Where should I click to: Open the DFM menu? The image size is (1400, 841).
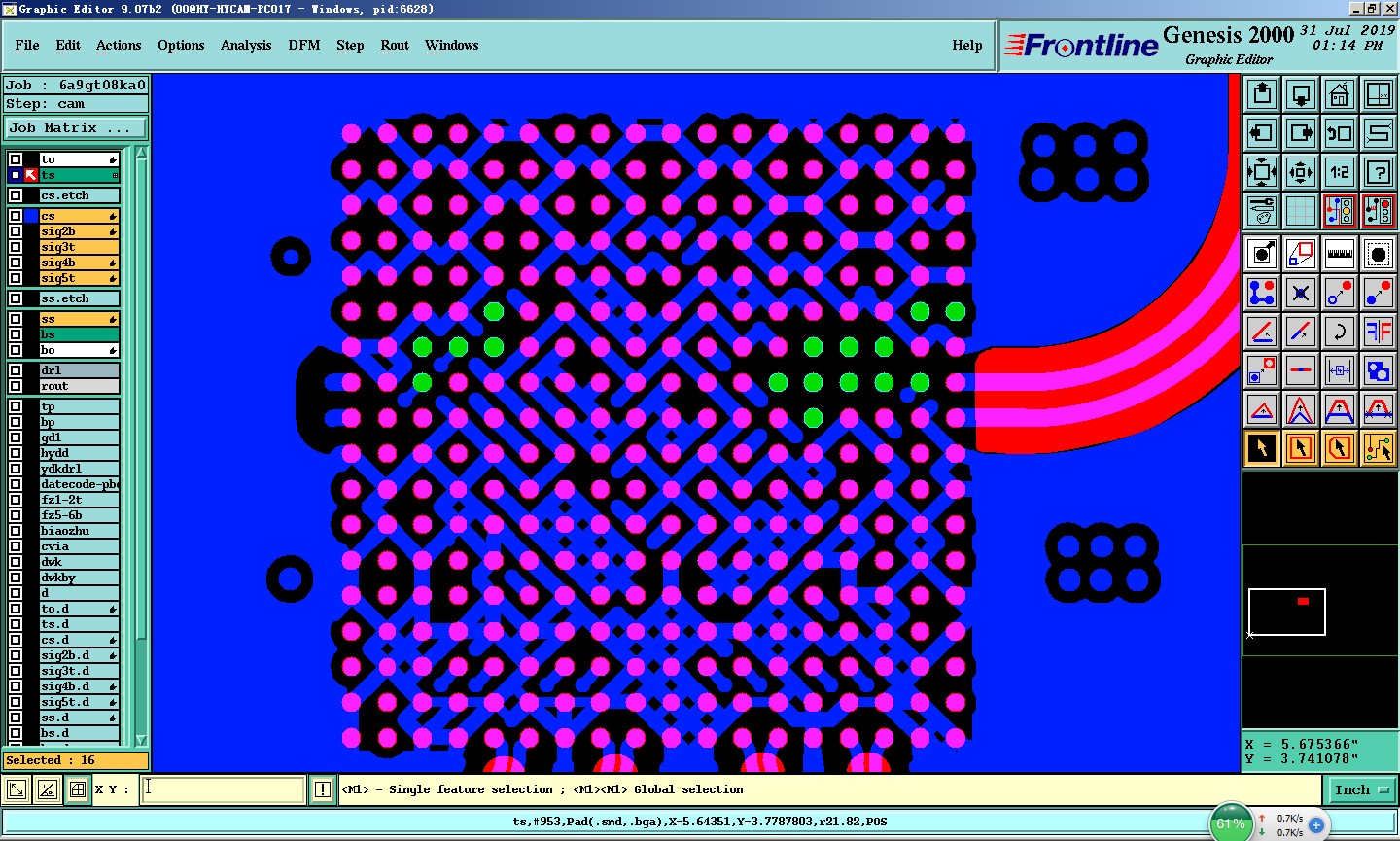(304, 45)
